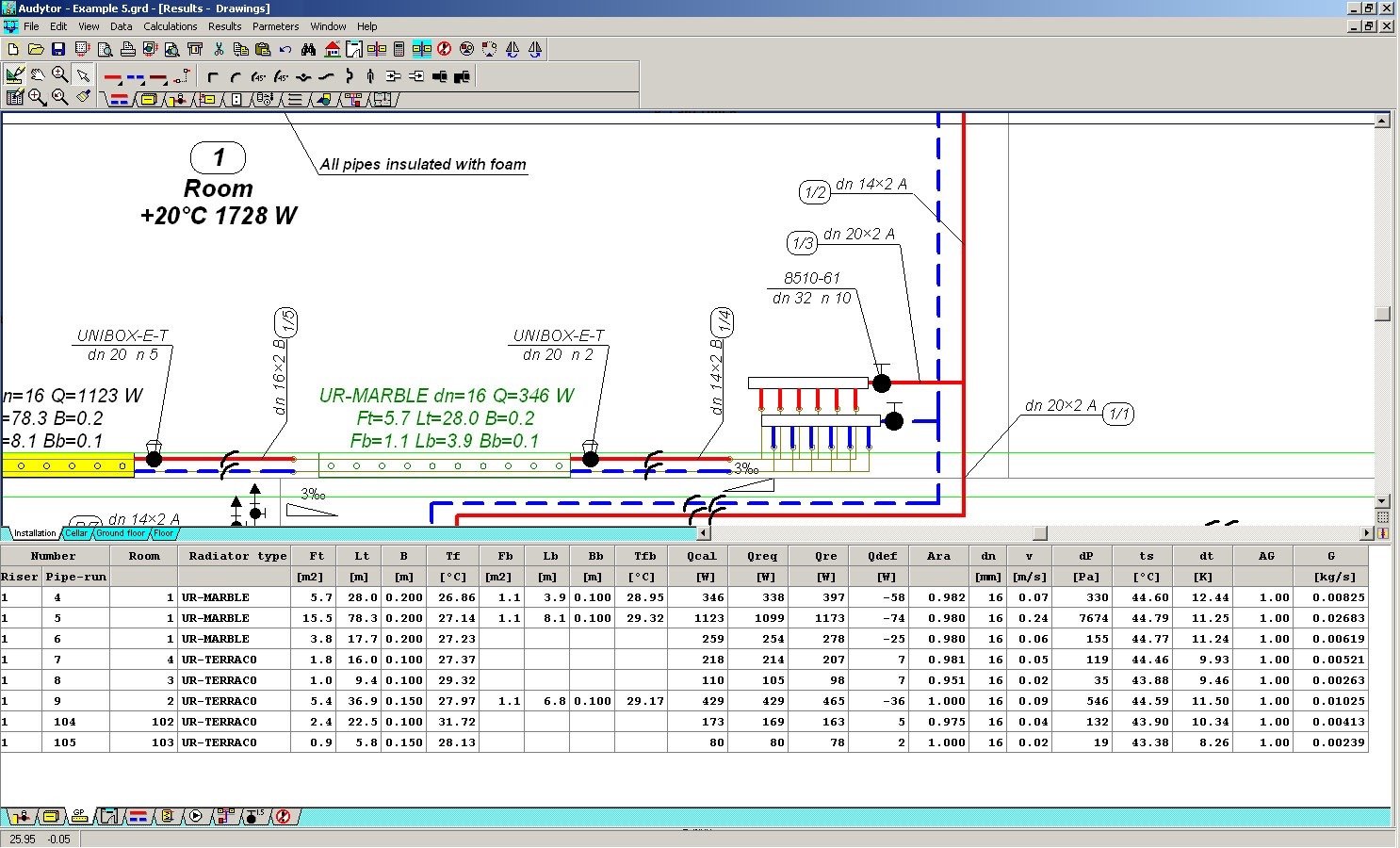
Task: Click the table edit icon
Action: click(15, 96)
